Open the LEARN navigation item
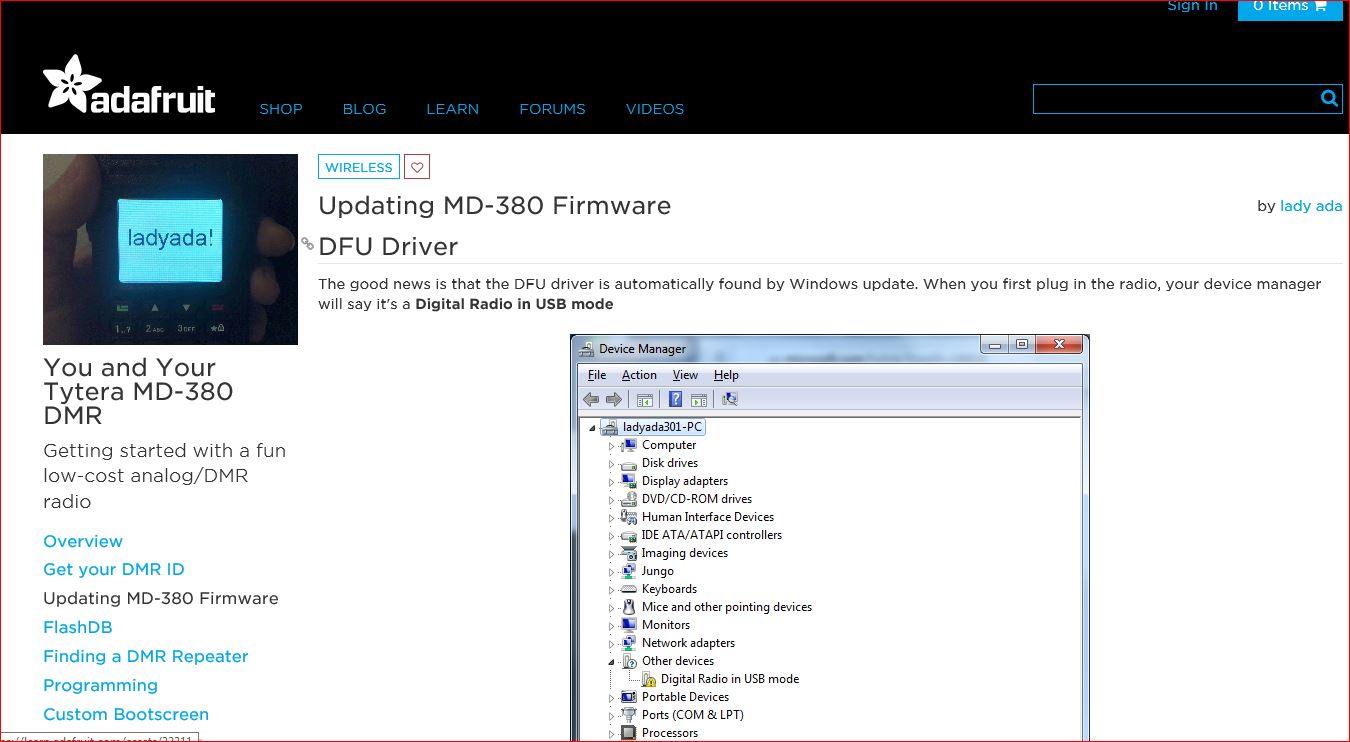1350x742 pixels. tap(452, 109)
